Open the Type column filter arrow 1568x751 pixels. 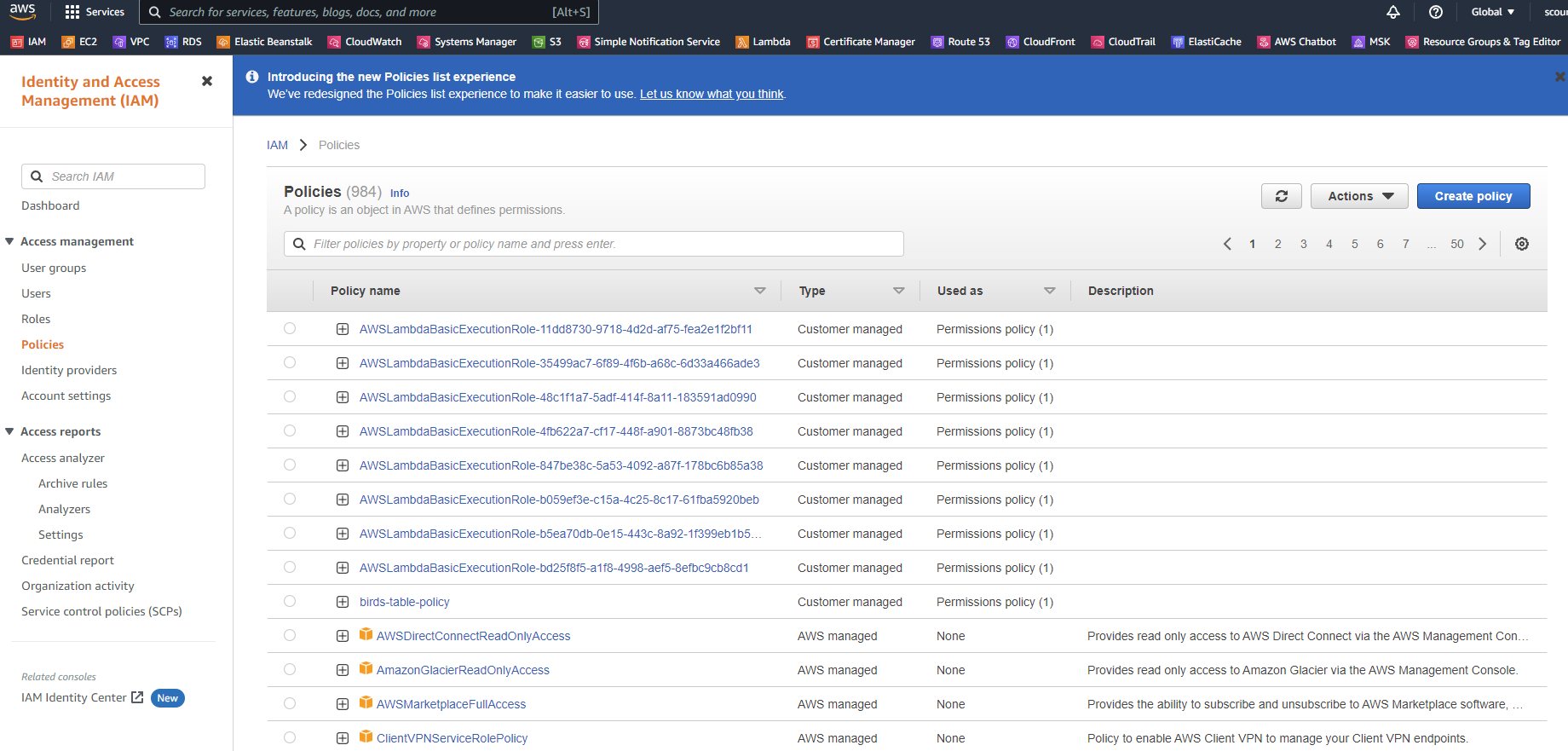coord(899,291)
